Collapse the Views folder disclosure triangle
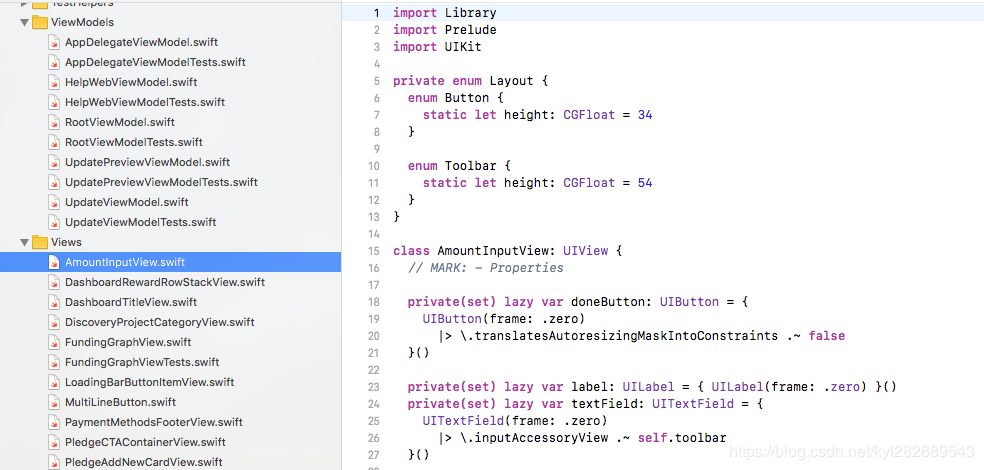This screenshot has width=984, height=470. pos(24,242)
